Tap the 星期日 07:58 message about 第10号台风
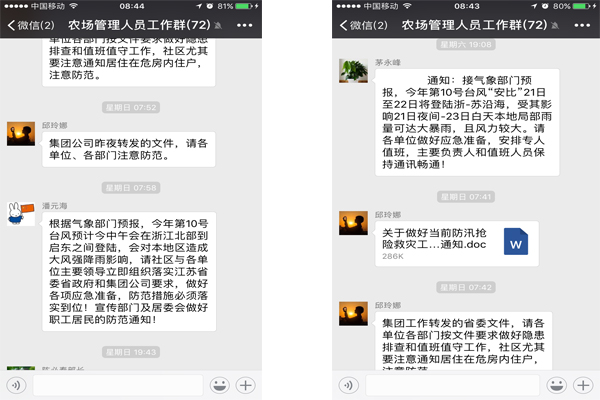The image size is (600, 400). pos(129,271)
